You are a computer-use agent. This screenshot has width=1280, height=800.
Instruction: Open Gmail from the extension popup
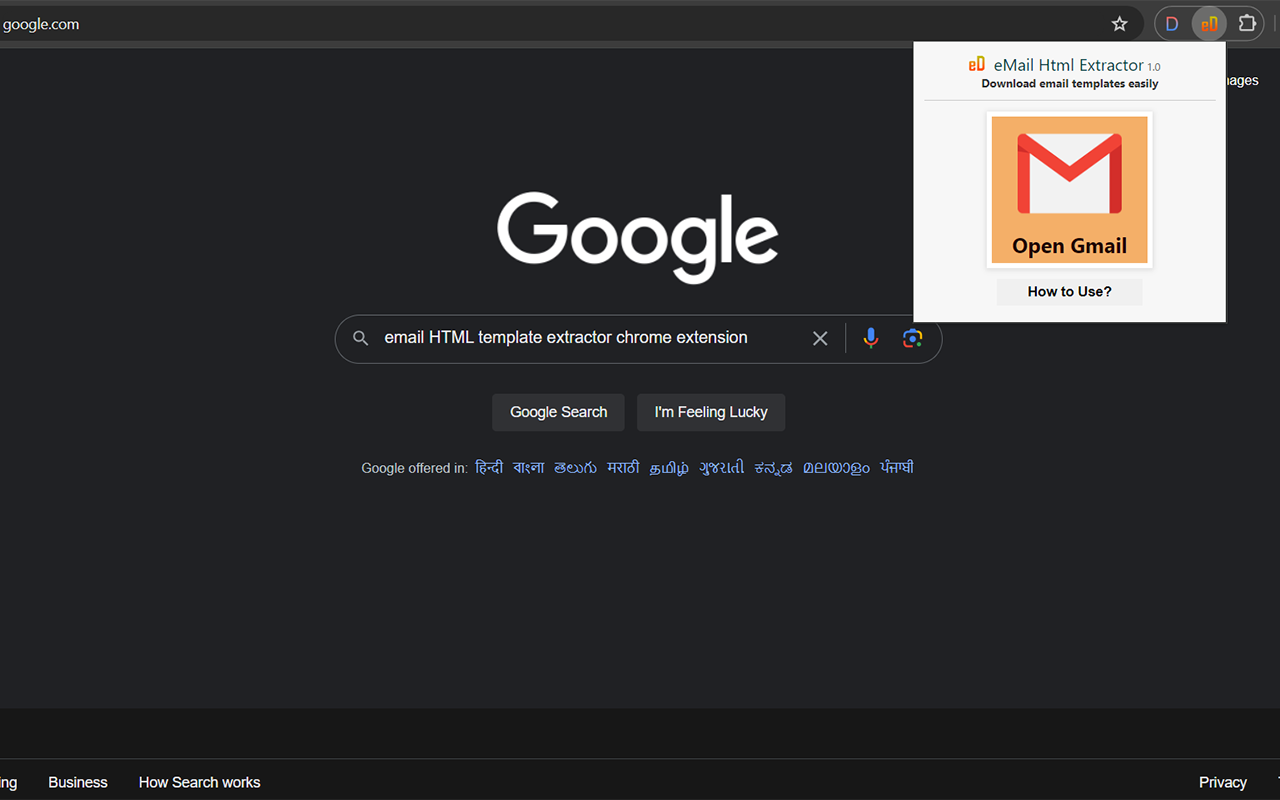1069,190
